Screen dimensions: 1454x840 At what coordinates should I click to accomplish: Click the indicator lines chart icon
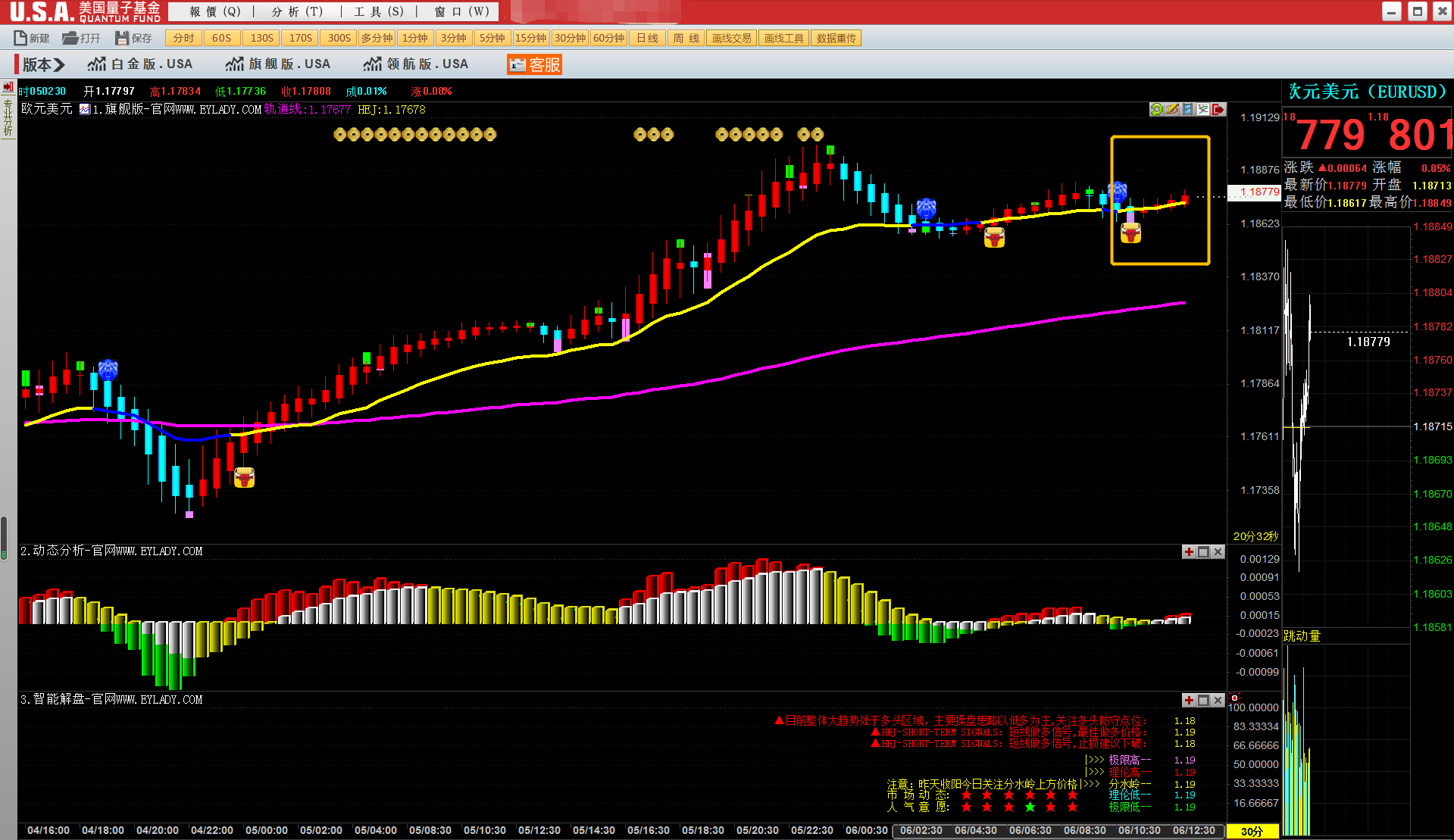click(x=1202, y=109)
